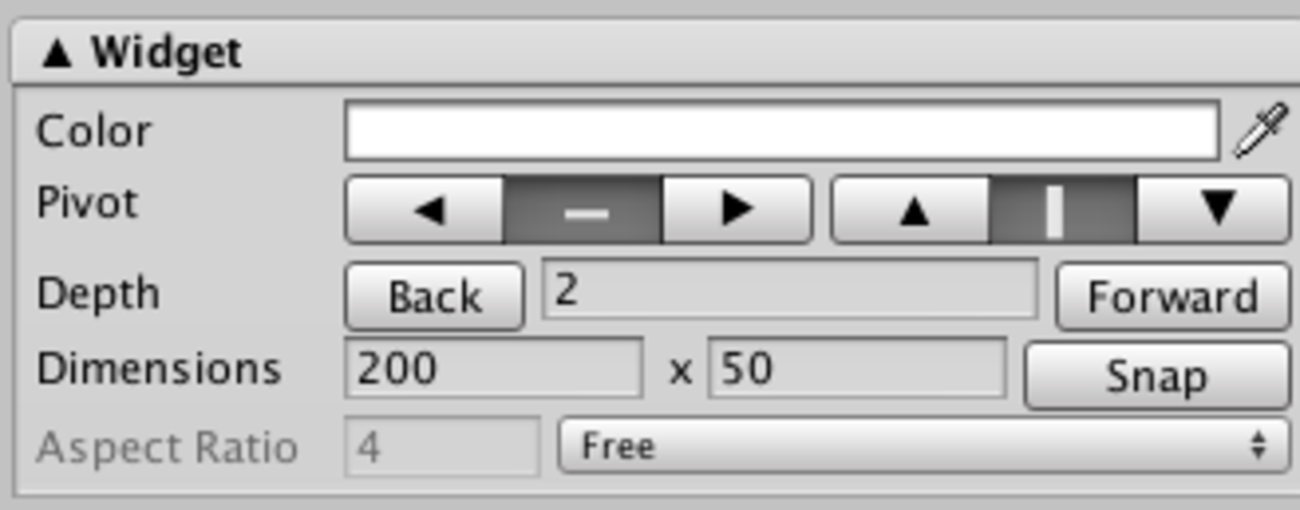Pick a color with the eyedropper icon
Screen dimensions: 1300x510
pyautogui.click(x=1260, y=132)
